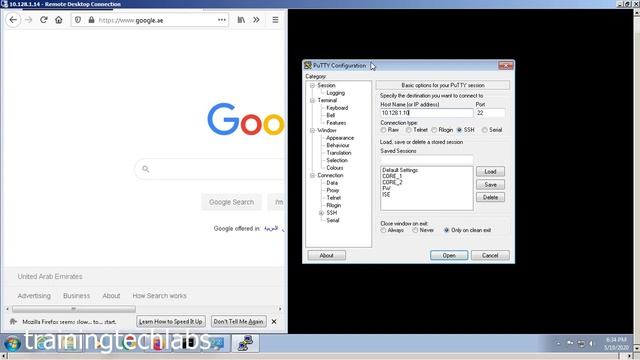Cancel the PuTTY Configuration dialog

pos(490,255)
